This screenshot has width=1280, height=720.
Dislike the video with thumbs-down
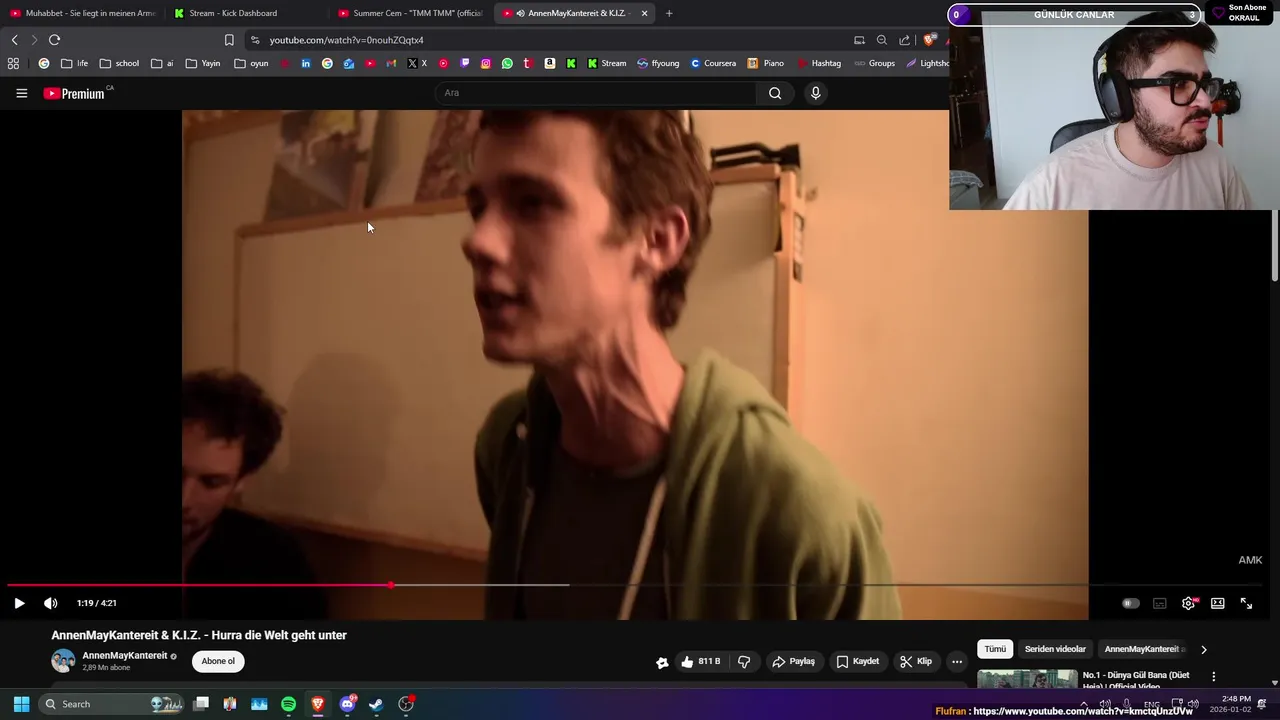[744, 661]
